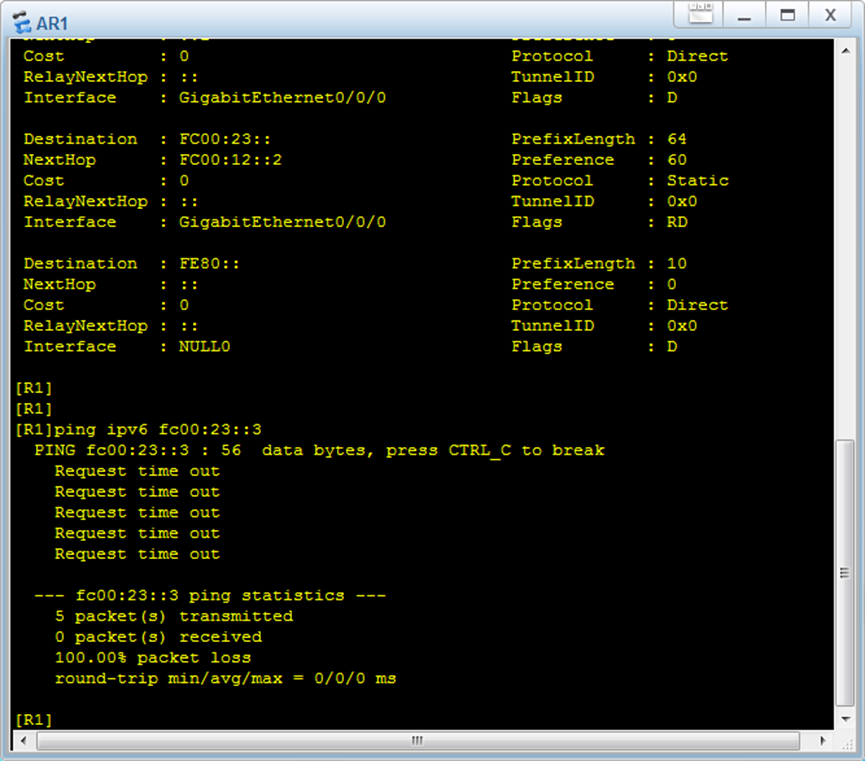Close the AR1 terminal window
Screen dimensions: 865x761
830,15
